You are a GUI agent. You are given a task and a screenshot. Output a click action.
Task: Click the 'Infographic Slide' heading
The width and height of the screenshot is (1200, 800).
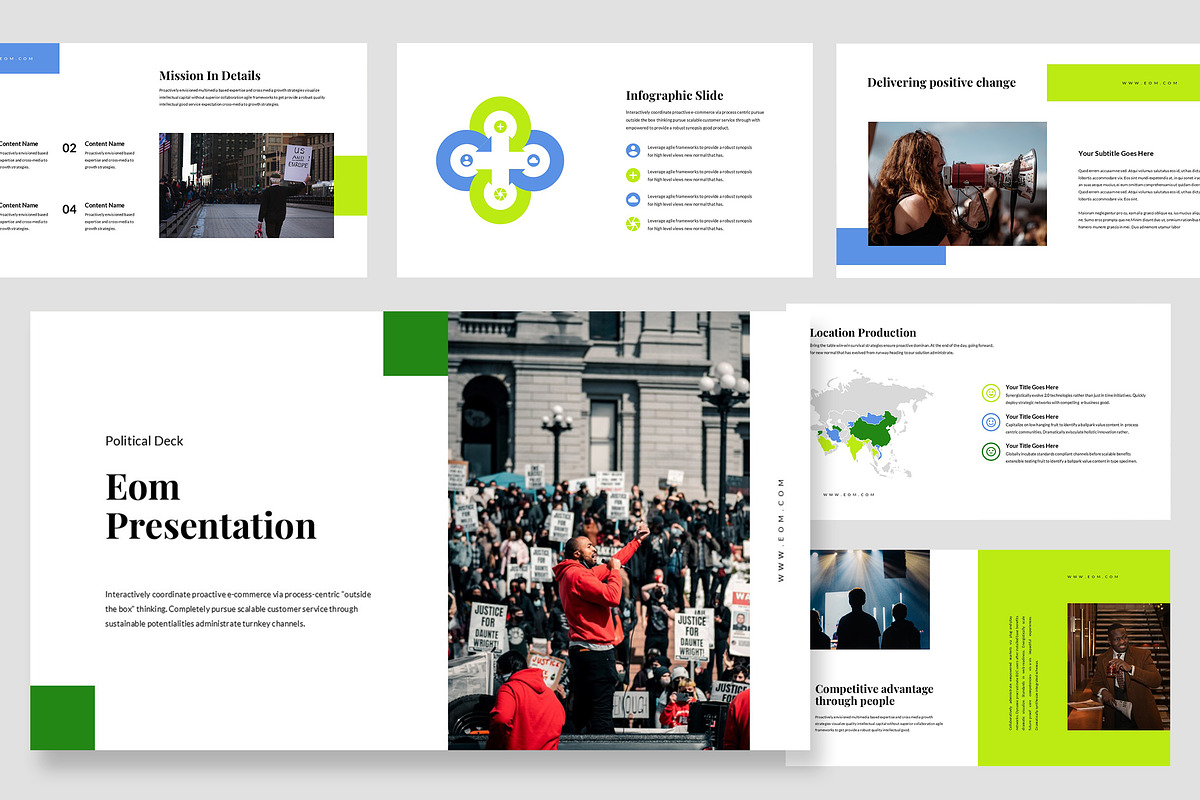click(x=675, y=95)
